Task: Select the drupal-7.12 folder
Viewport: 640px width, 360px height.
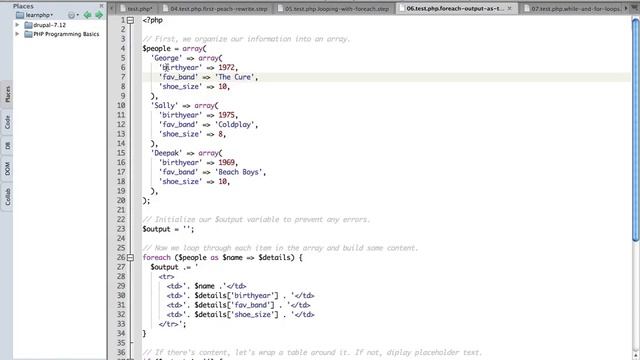Action: pos(45,25)
